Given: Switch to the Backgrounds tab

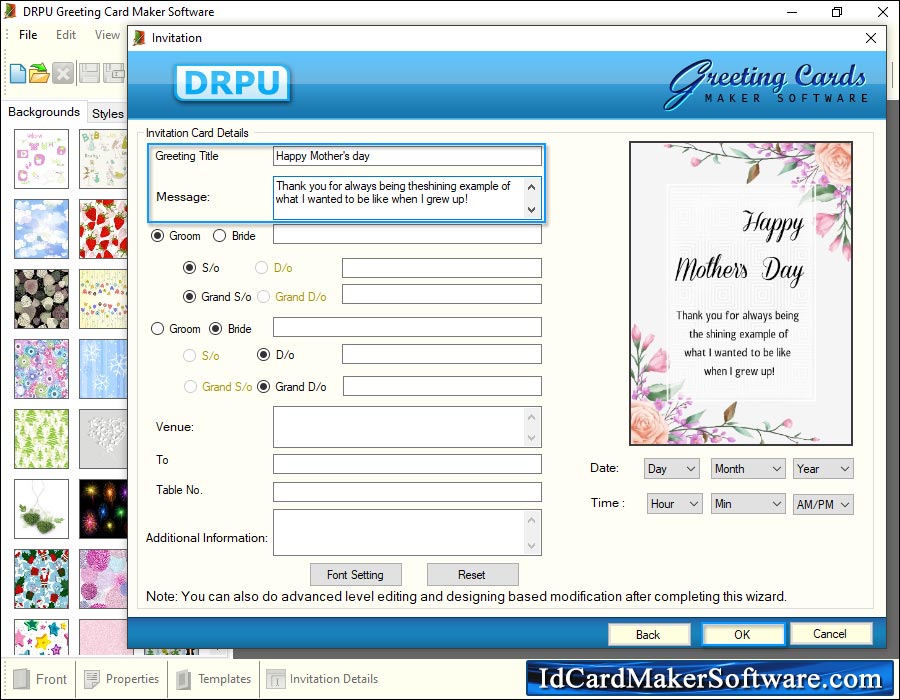Looking at the screenshot, I should 44,112.
